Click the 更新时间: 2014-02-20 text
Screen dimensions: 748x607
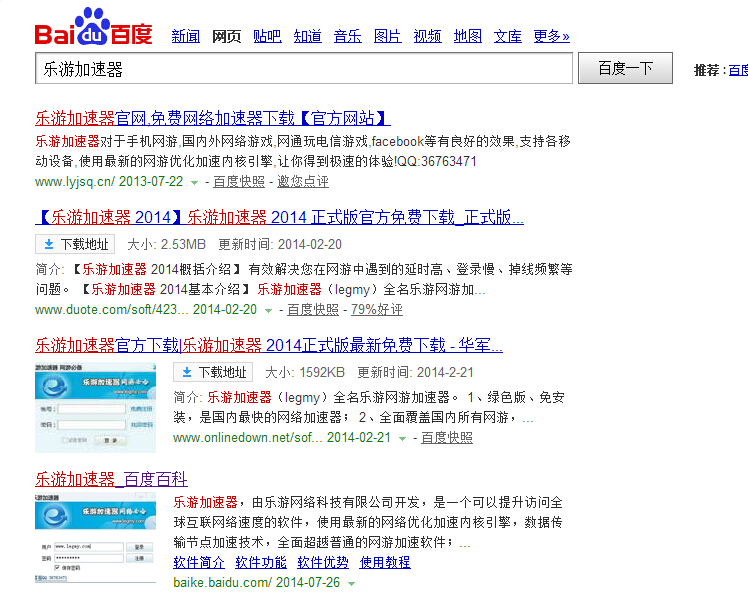280,244
